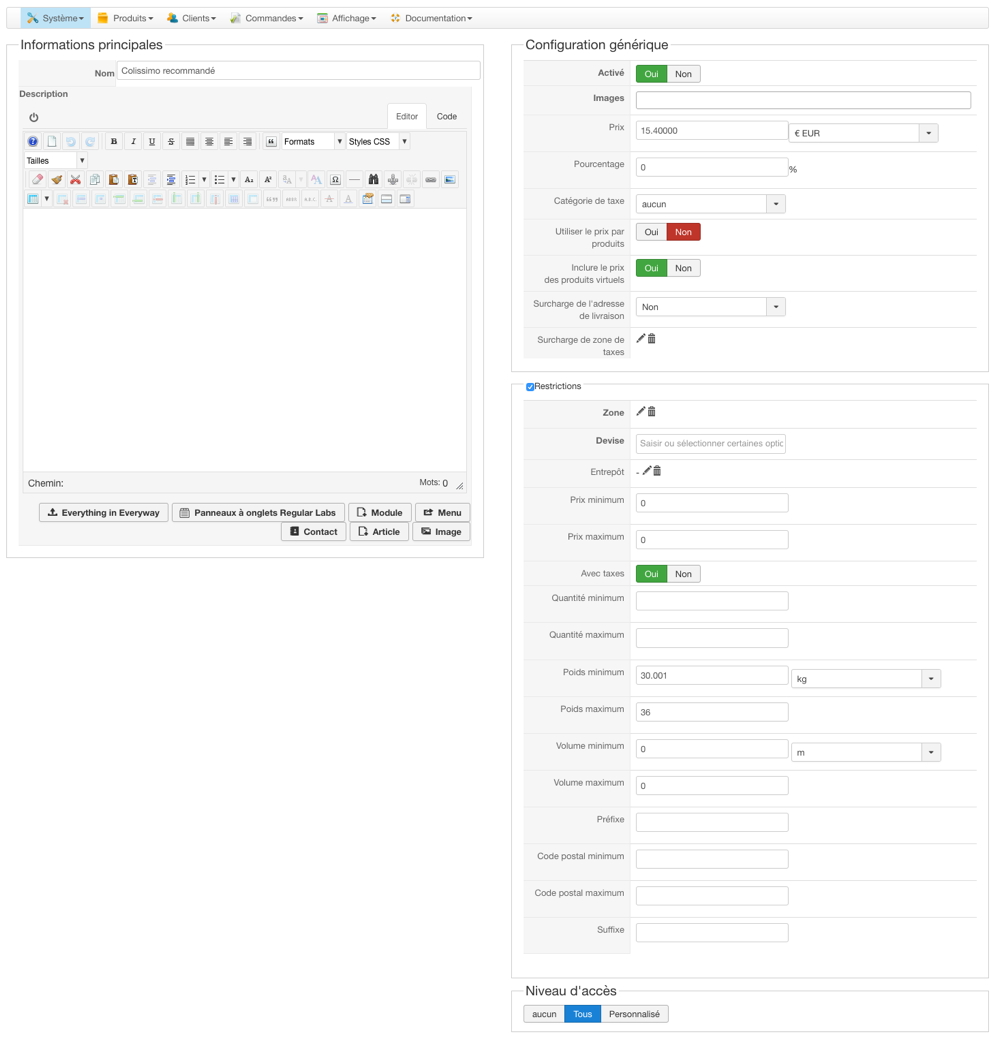This screenshot has width=1000, height=1050.
Task: Insert special character with omega icon
Action: [x=336, y=179]
